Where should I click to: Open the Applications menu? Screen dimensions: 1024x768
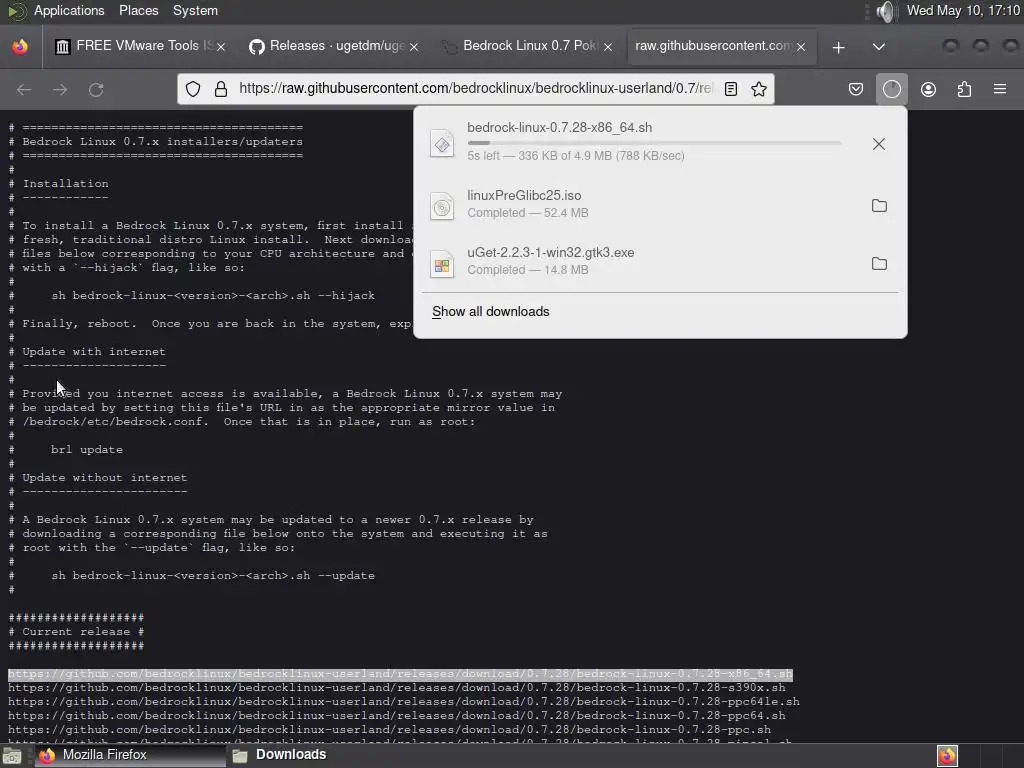point(69,10)
